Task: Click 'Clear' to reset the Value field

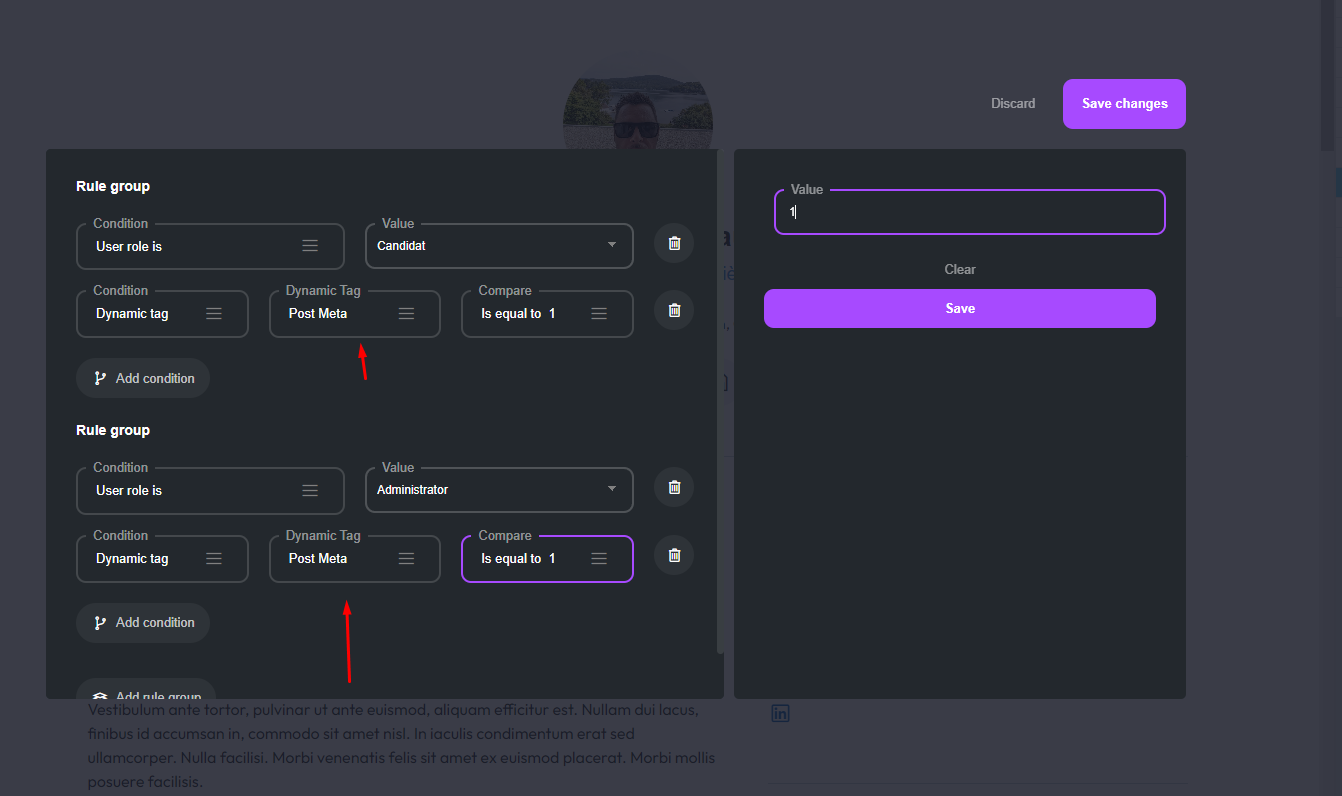Action: 959,269
